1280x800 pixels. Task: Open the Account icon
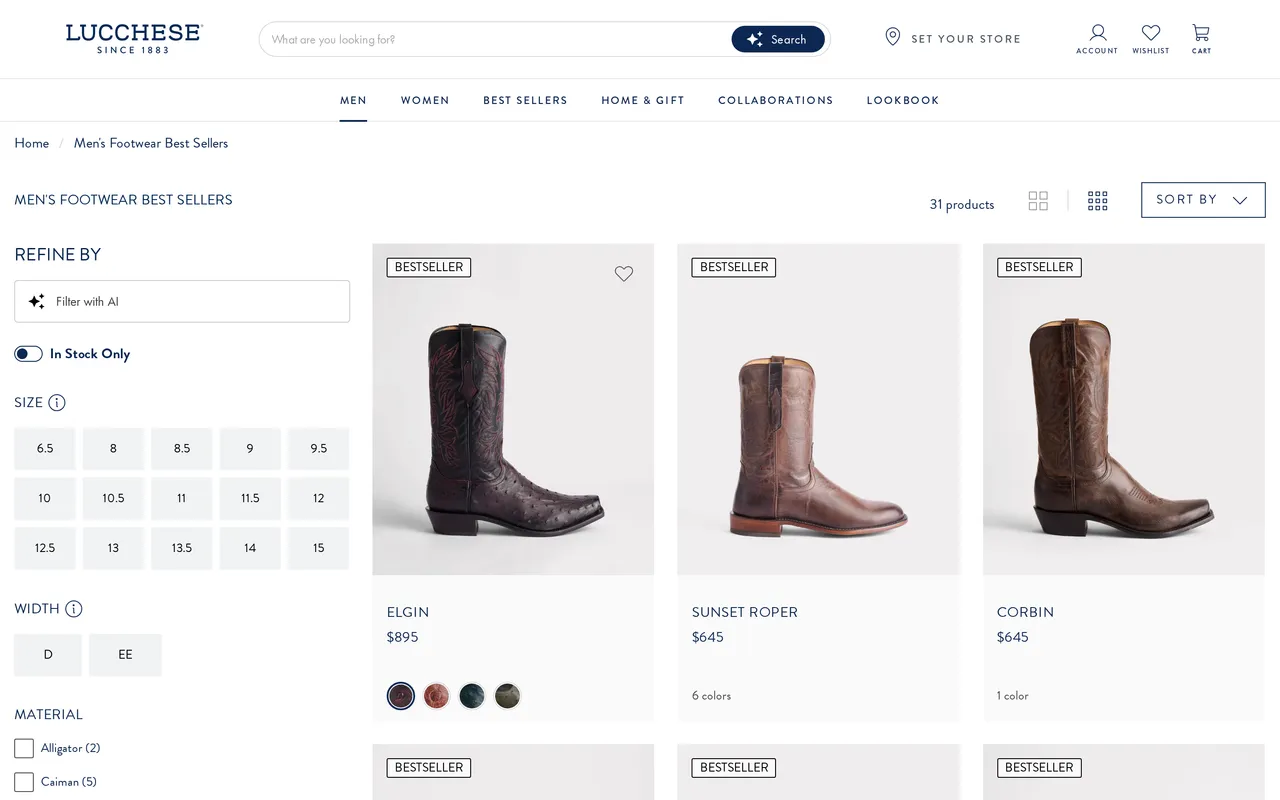pos(1097,39)
